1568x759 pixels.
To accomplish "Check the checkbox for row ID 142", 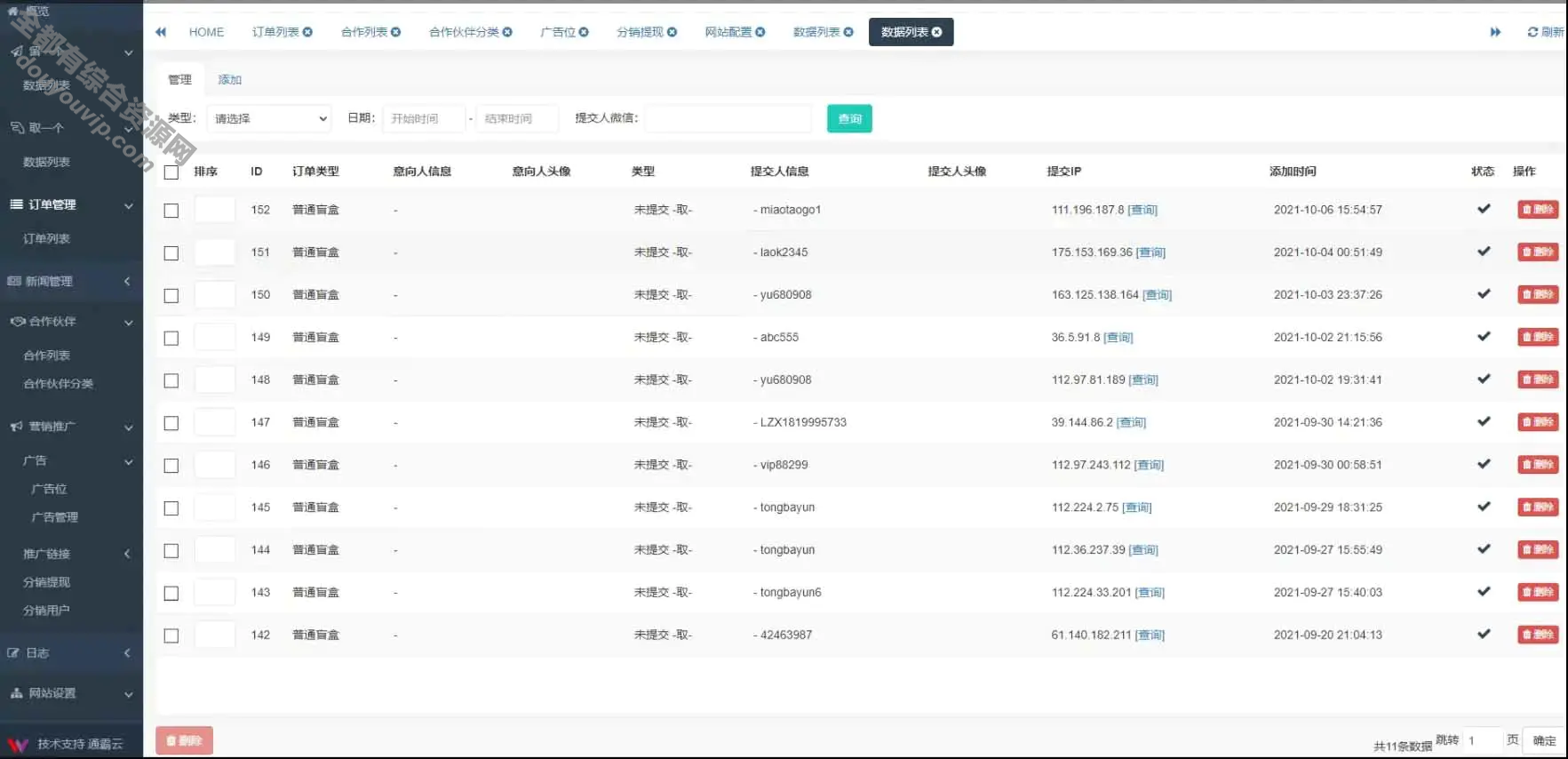I will pyautogui.click(x=171, y=635).
